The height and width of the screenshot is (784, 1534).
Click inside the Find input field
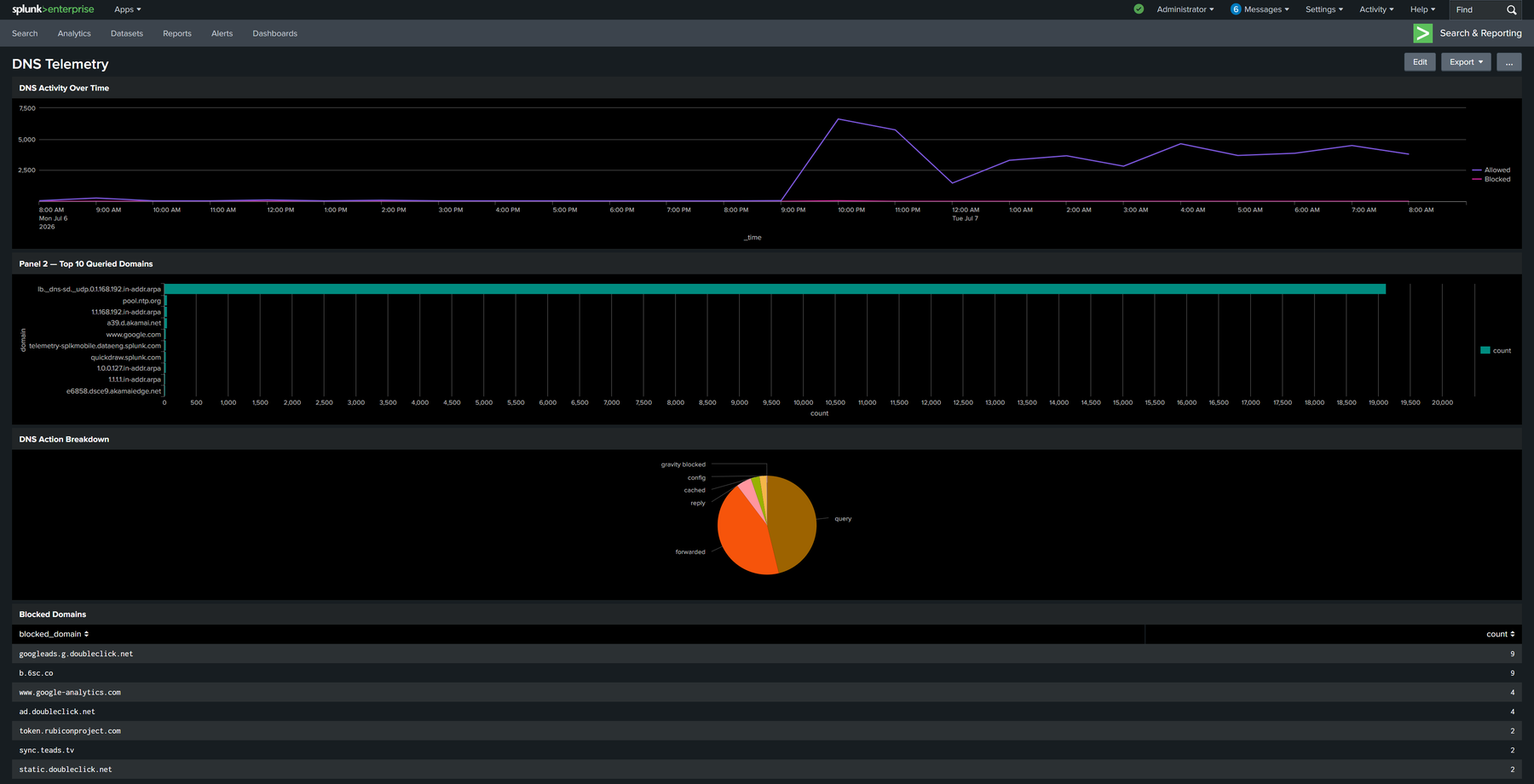pyautogui.click(x=1477, y=10)
